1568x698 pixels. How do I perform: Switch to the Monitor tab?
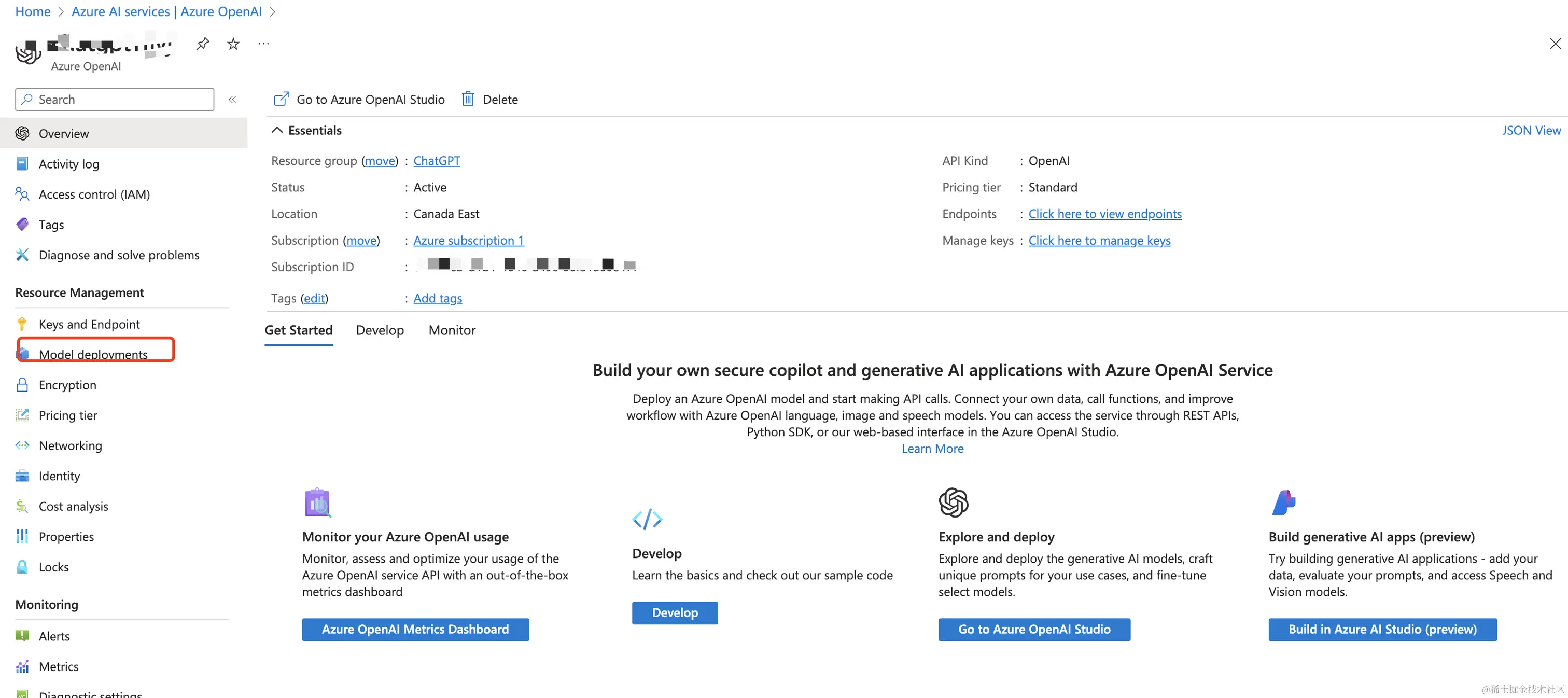click(452, 330)
